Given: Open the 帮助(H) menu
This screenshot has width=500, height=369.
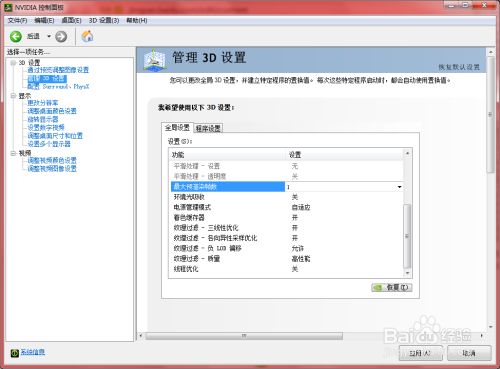Looking at the screenshot, I should click(x=136, y=21).
